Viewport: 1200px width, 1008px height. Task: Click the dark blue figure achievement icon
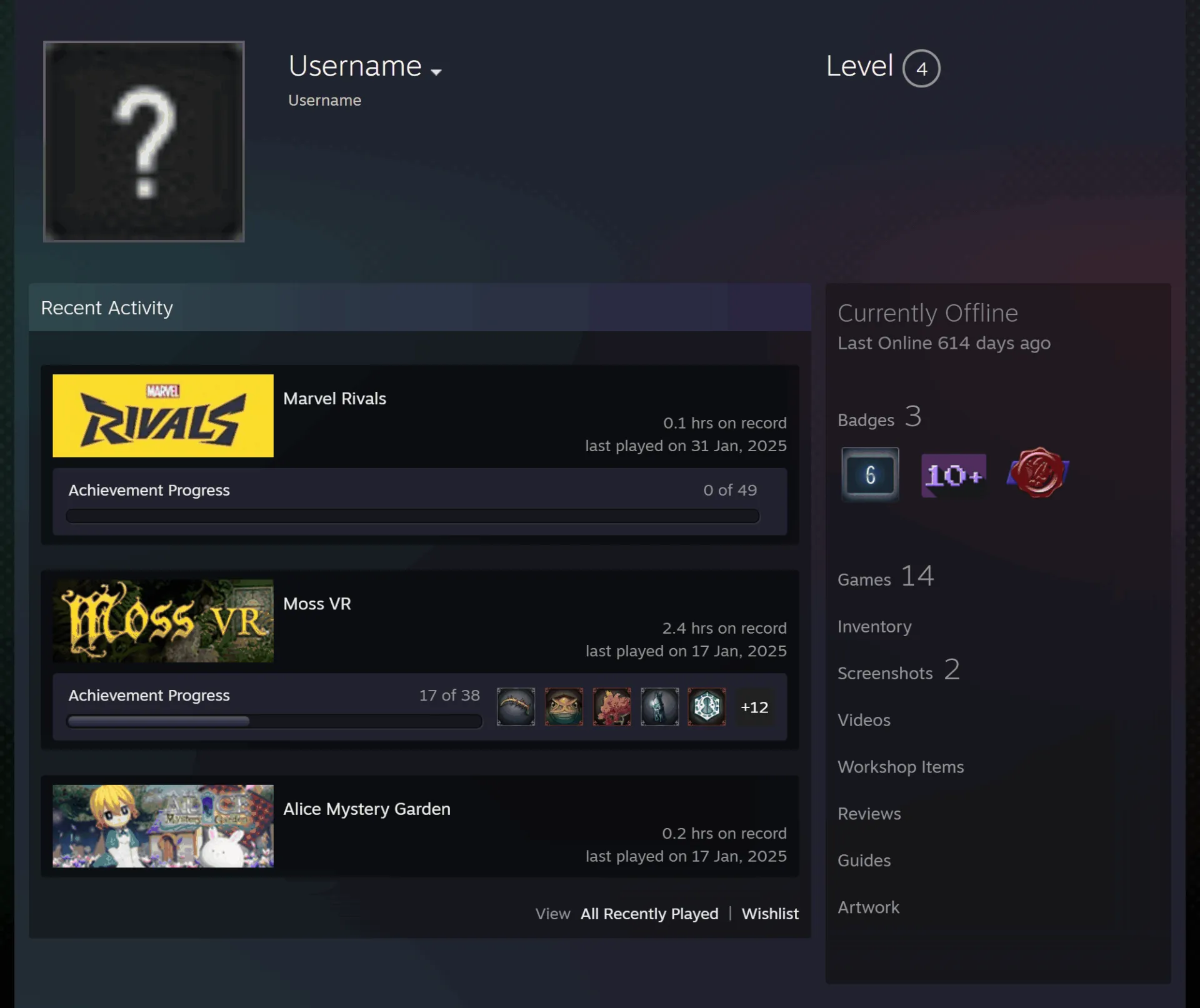659,707
